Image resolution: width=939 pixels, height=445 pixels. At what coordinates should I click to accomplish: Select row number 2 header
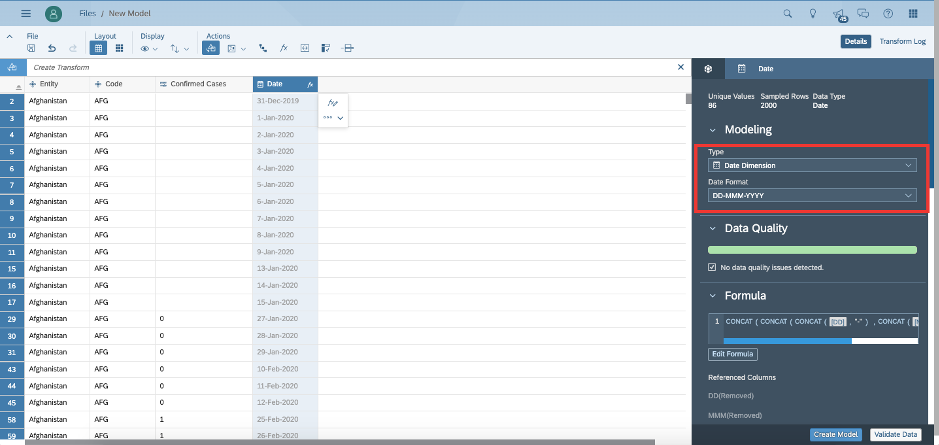(13, 101)
